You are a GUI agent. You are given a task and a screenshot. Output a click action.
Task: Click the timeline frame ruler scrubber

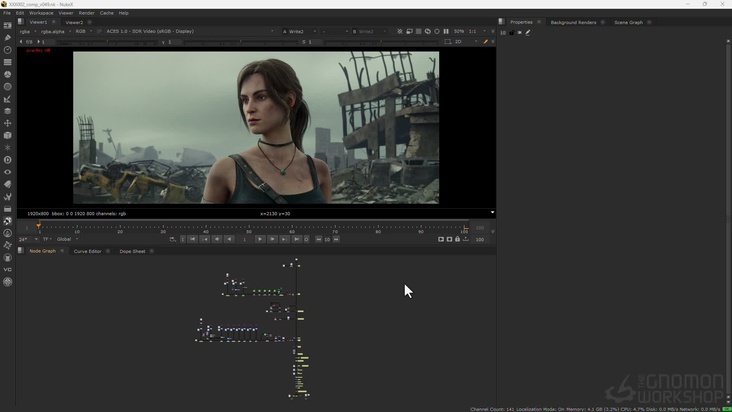point(250,228)
